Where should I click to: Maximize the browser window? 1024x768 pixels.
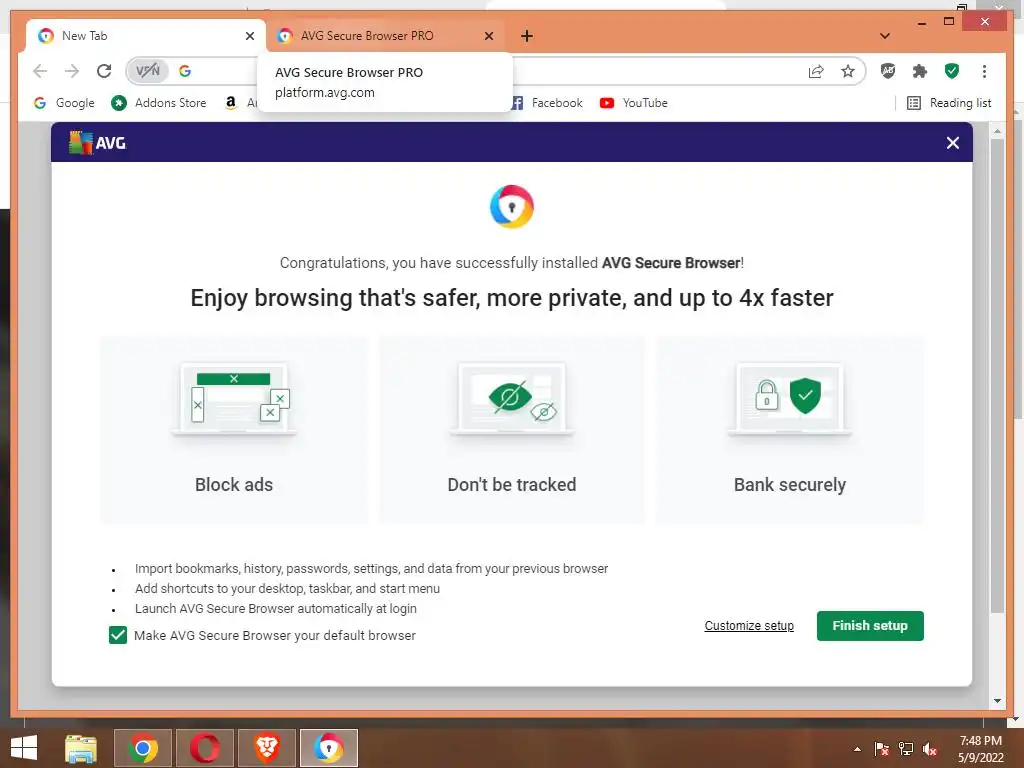(949, 22)
